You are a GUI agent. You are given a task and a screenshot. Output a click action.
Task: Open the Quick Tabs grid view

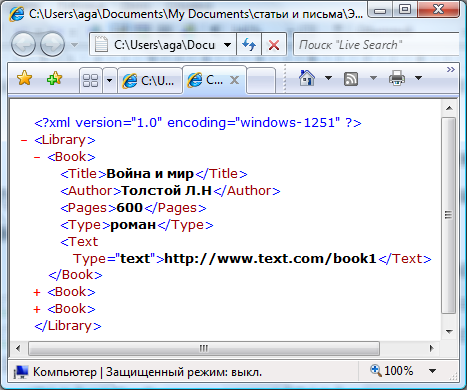[90, 80]
